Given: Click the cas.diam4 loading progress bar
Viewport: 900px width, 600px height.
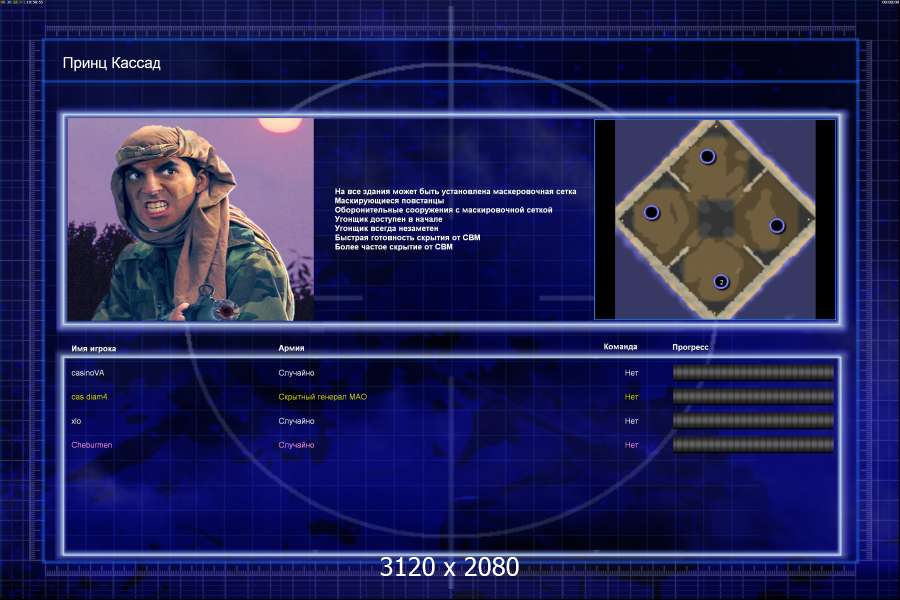Looking at the screenshot, I should pyautogui.click(x=753, y=397).
